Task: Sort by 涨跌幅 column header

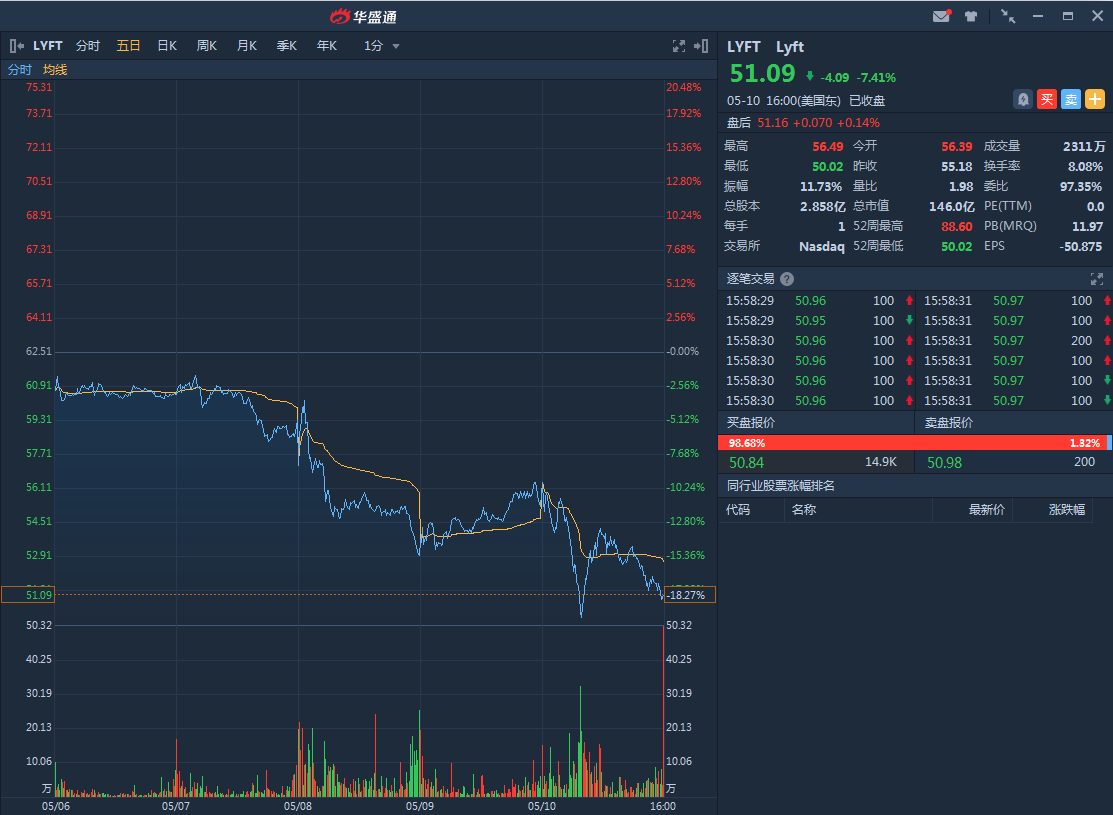Action: pos(1067,510)
